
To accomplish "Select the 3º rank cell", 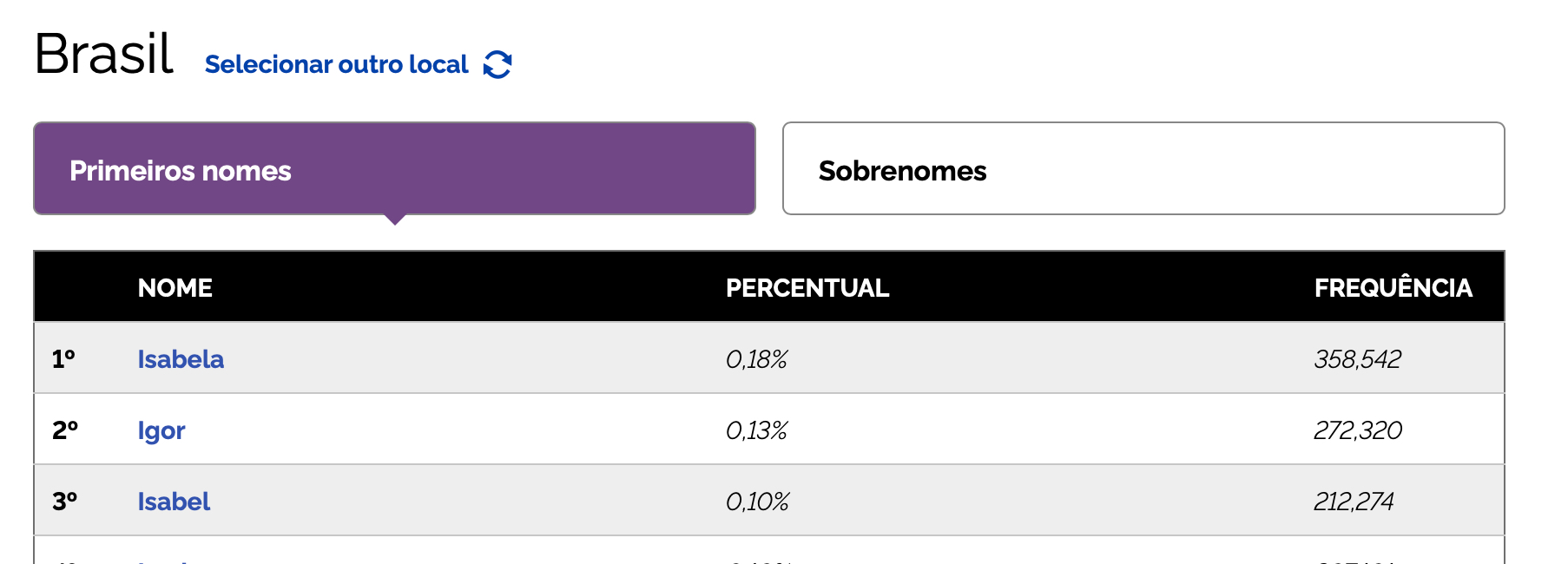I will (x=65, y=502).
